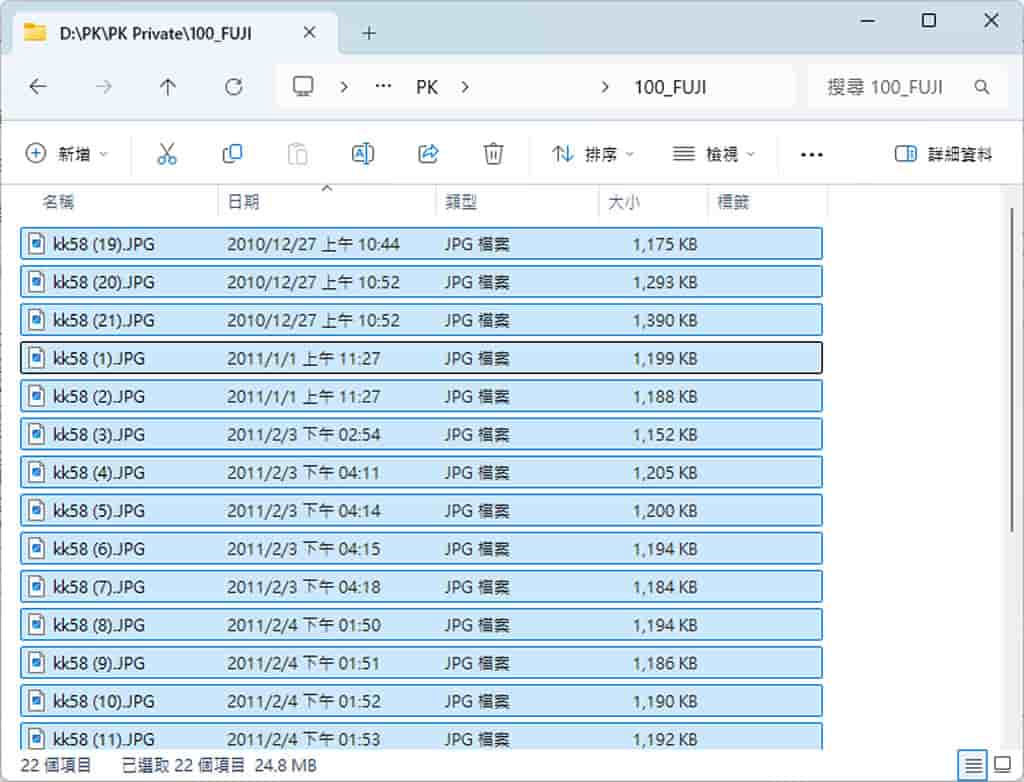Image resolution: width=1024 pixels, height=782 pixels.
Task: Click JPG file icon of kk58 (5).JPG
Action: pos(37,510)
